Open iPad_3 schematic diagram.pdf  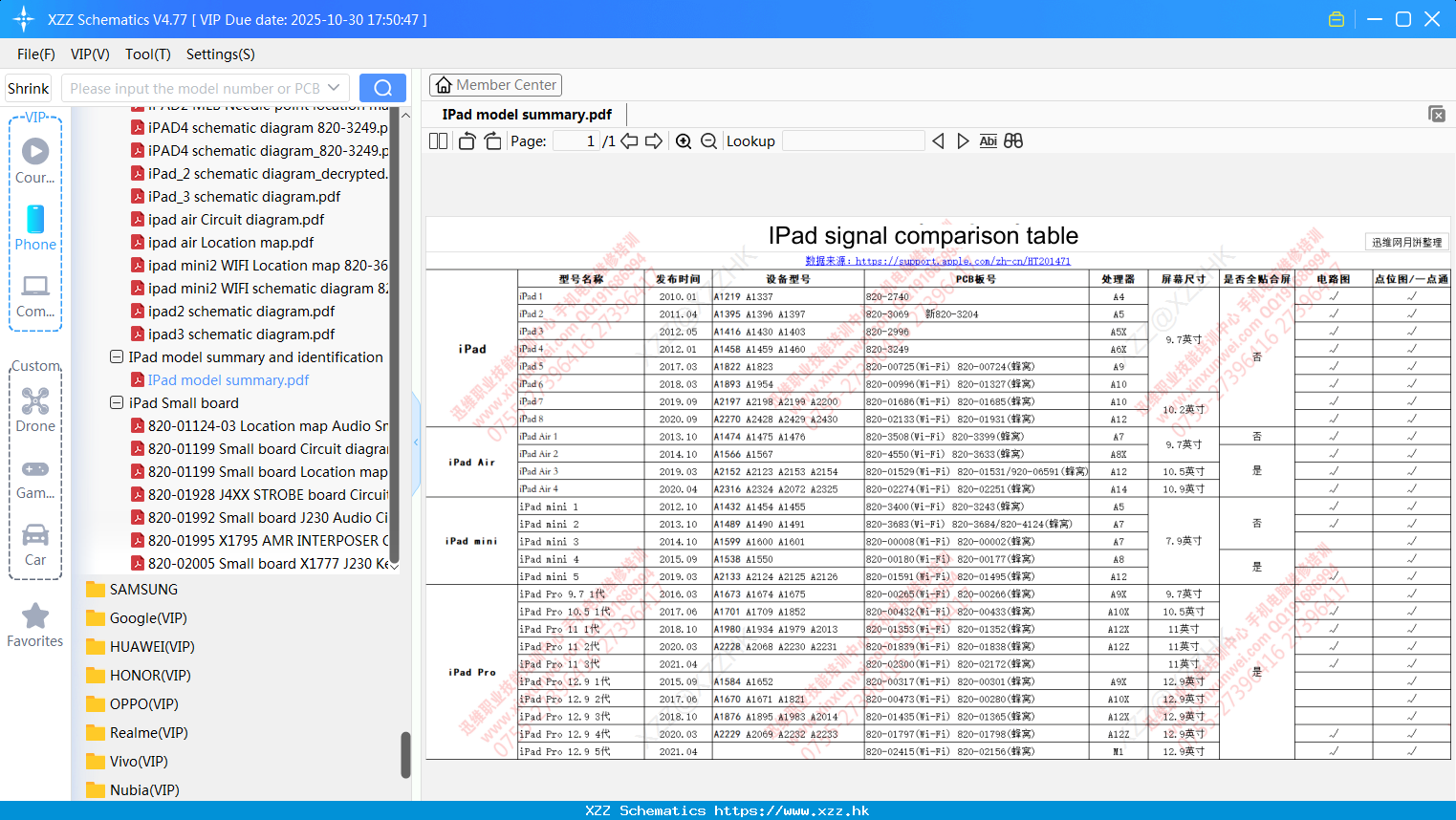(244, 197)
